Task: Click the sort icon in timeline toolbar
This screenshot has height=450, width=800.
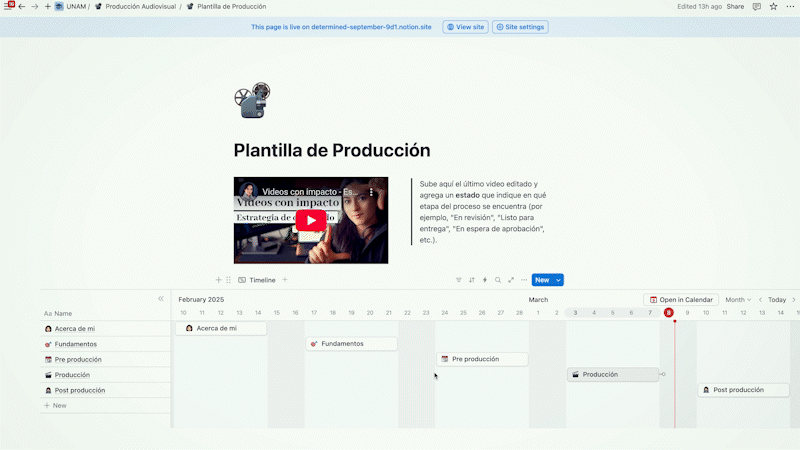Action: (x=472, y=280)
